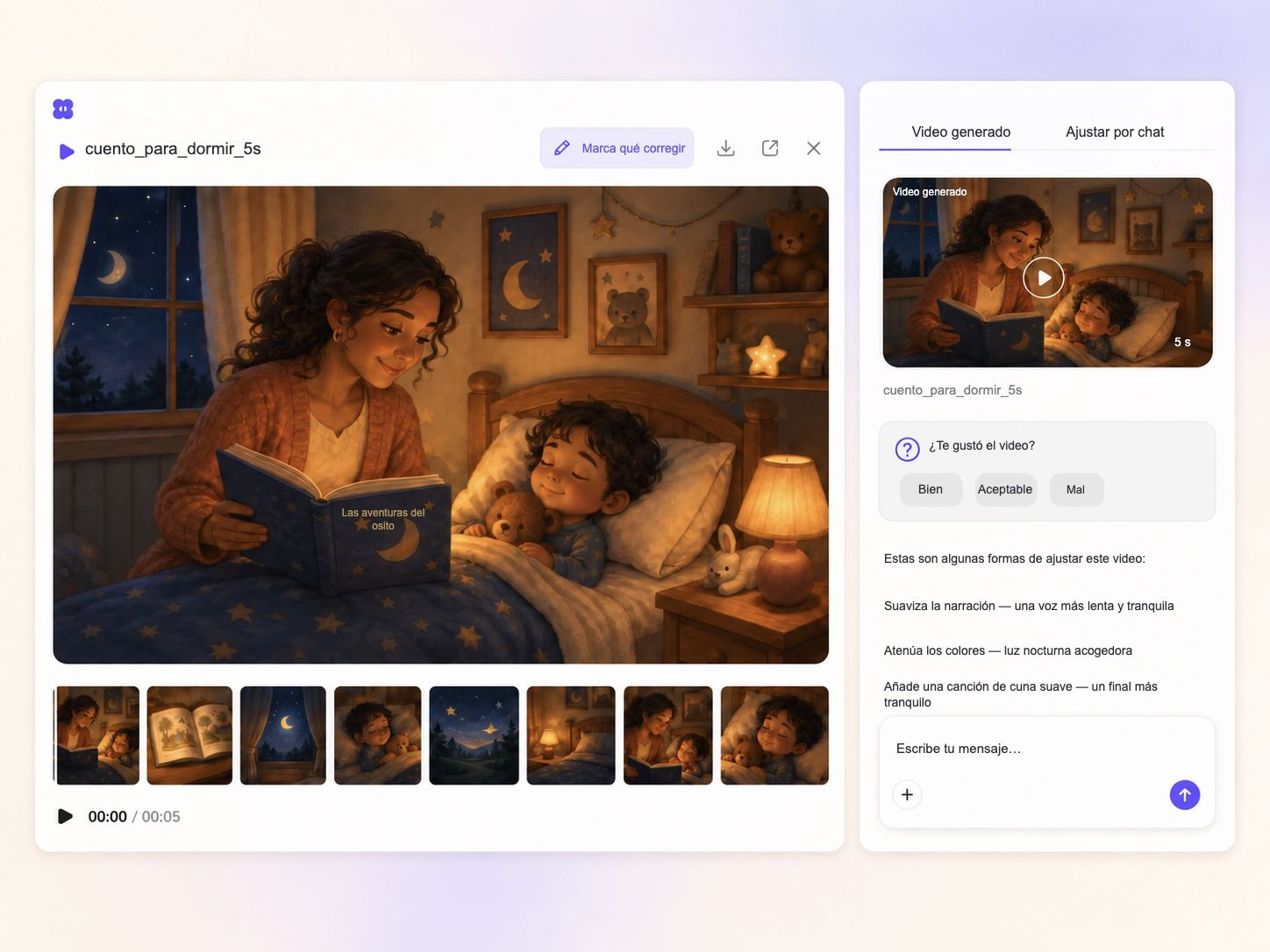Select the open storybook thumbnail
Image resolution: width=1270 pixels, height=952 pixels.
[x=189, y=735]
